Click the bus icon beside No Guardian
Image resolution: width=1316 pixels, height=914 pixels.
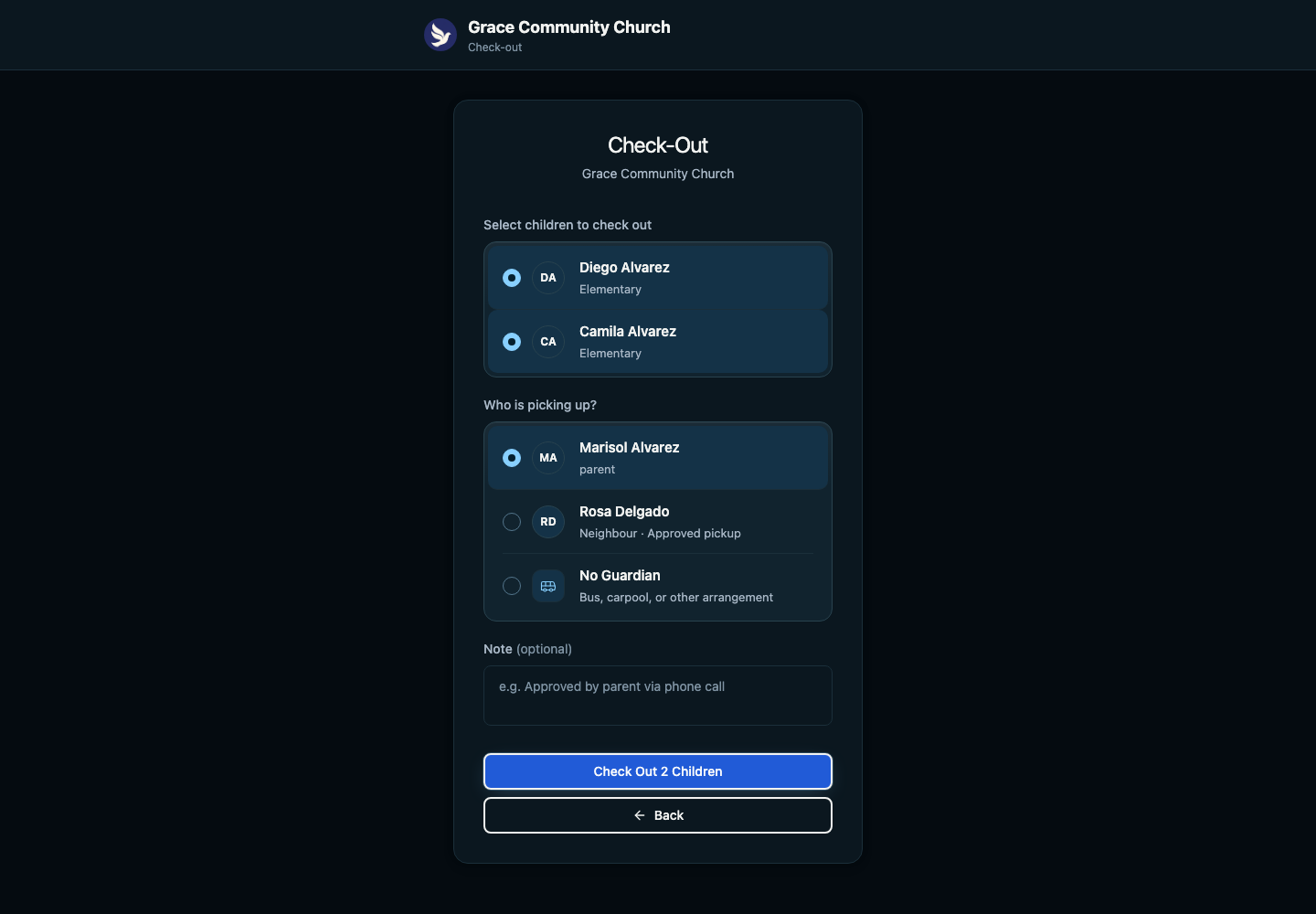[548, 586]
